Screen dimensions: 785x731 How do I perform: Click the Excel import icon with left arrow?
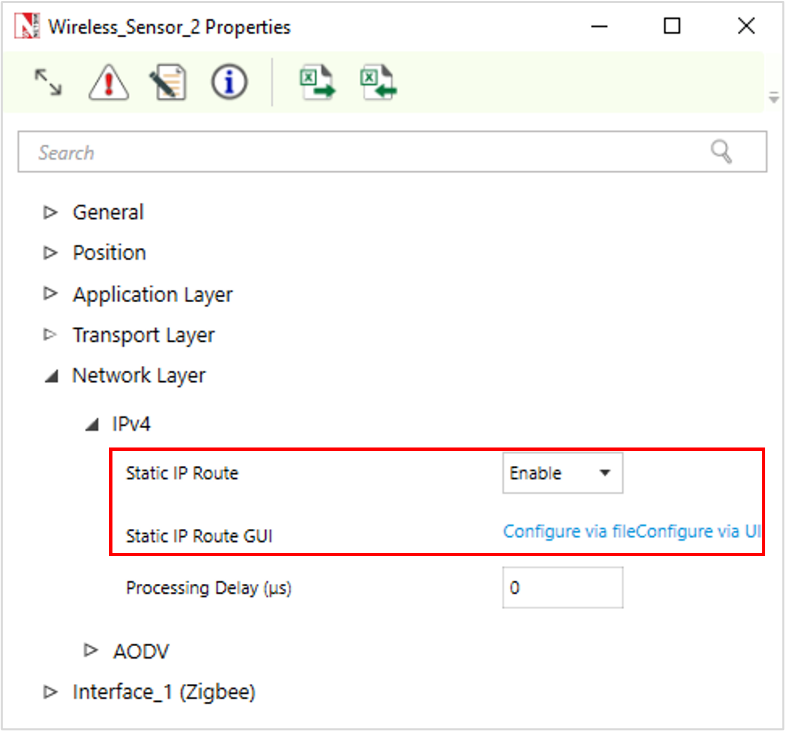[379, 83]
